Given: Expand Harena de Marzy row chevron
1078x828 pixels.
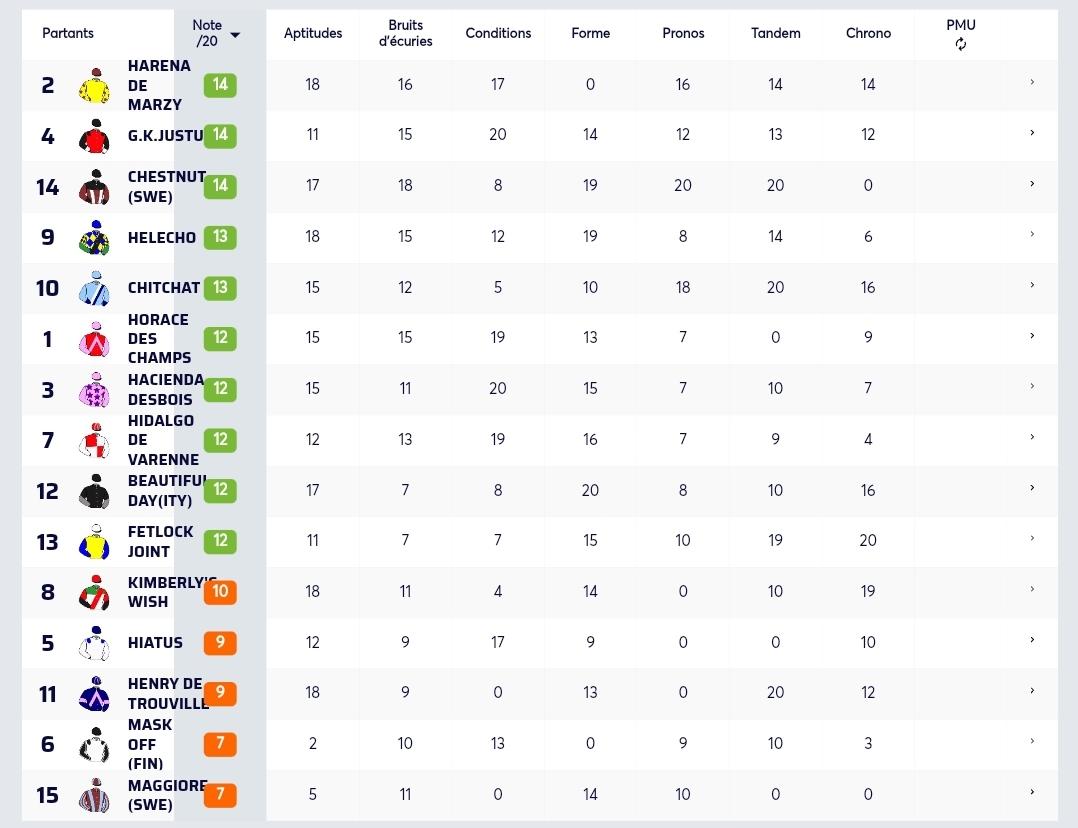Looking at the screenshot, I should [1032, 83].
